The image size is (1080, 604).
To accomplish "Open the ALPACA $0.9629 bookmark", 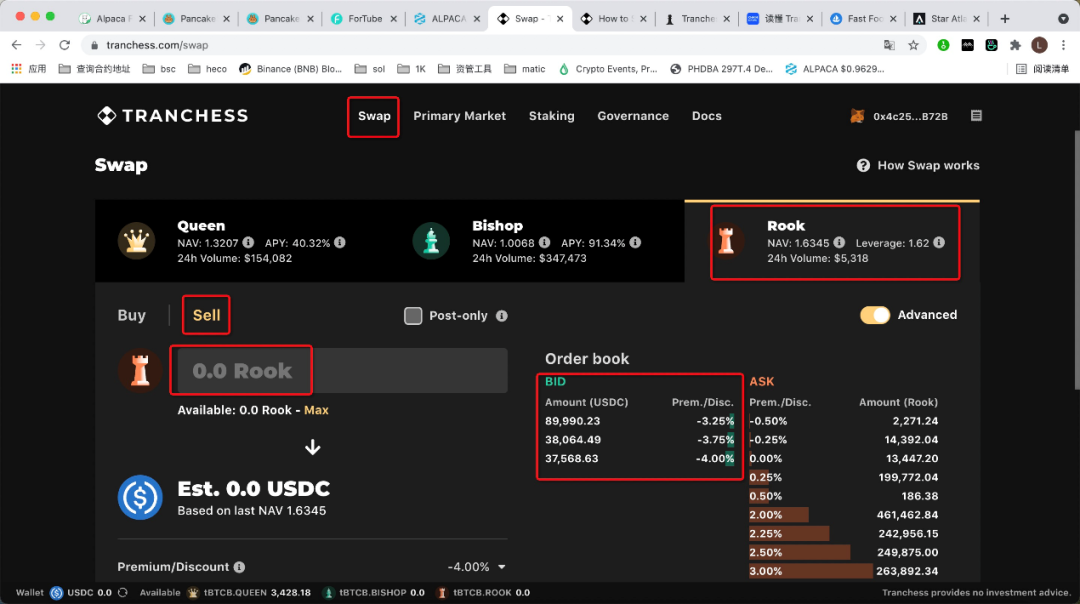I will [x=835, y=69].
